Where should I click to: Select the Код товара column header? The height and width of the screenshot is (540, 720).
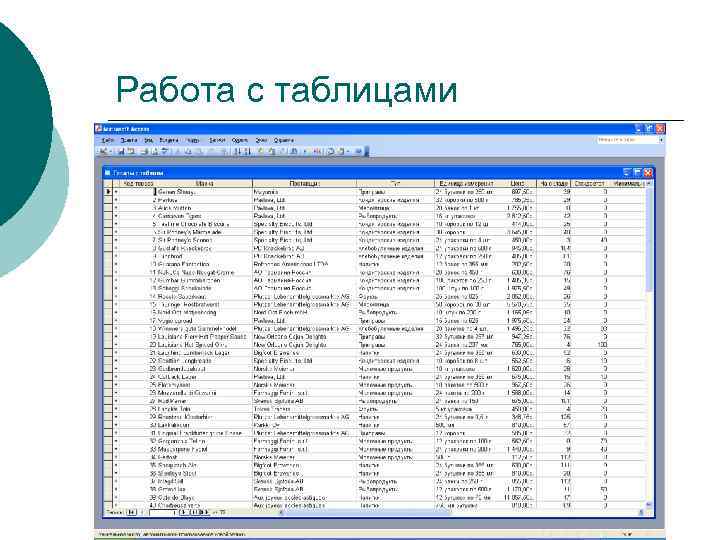[137, 184]
